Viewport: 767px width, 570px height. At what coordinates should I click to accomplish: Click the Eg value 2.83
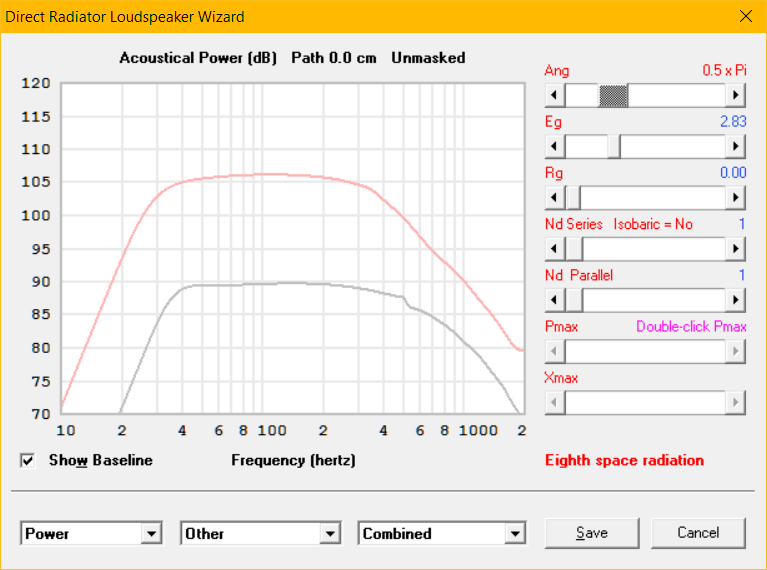click(x=733, y=121)
